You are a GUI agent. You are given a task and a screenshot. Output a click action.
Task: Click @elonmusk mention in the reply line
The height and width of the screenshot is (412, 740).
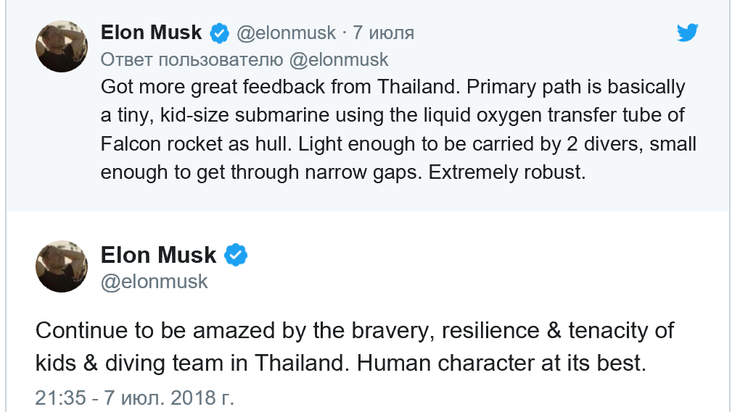pos(341,60)
